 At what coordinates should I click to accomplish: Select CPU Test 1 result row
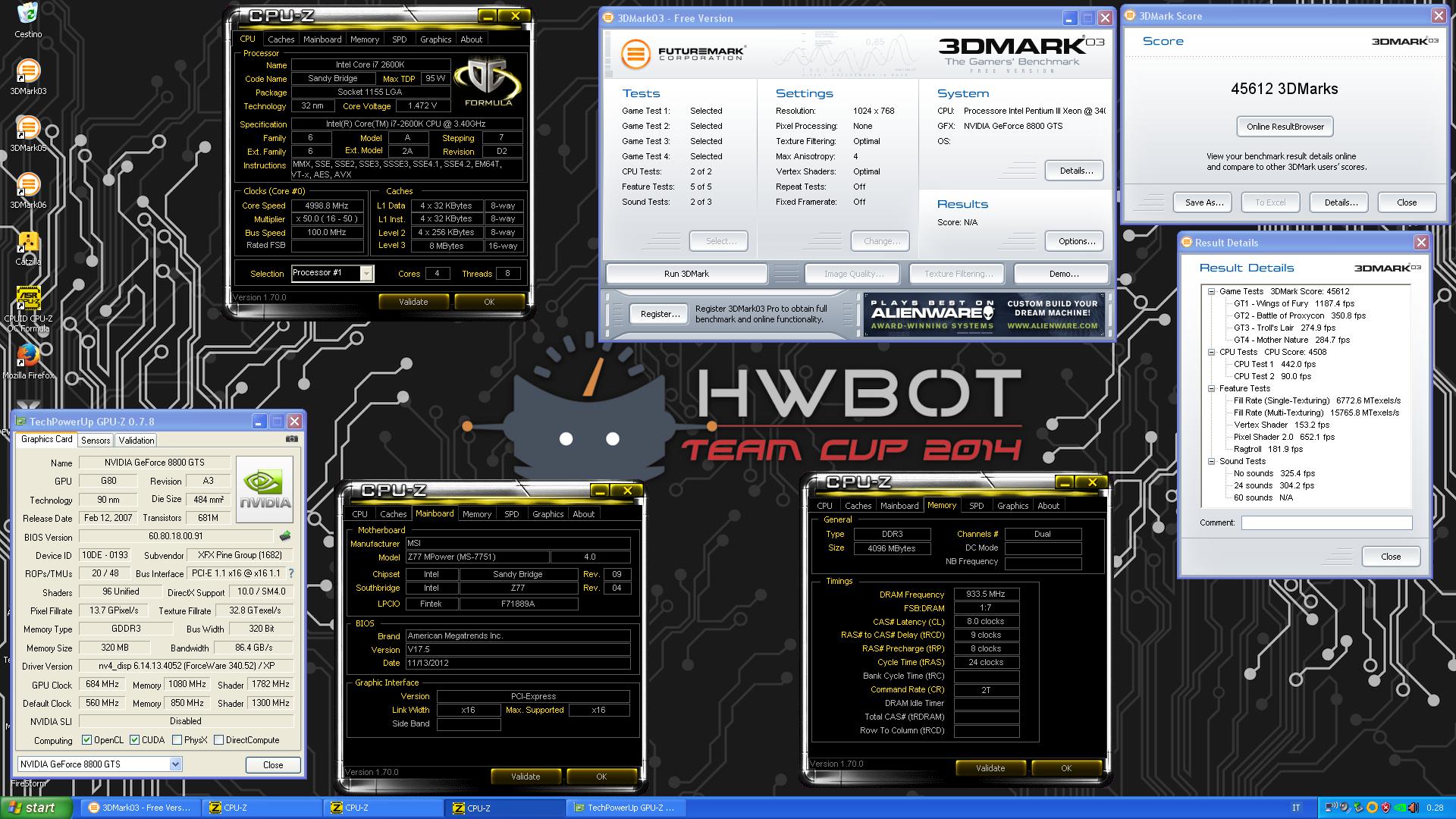(1274, 364)
